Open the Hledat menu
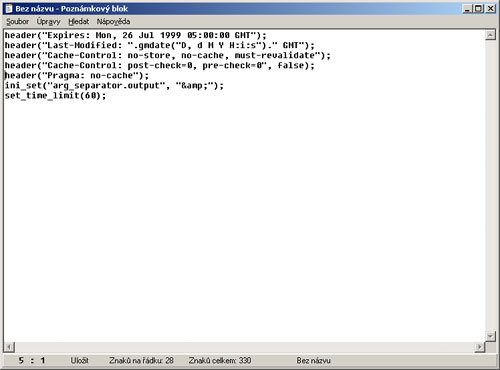500x370 pixels. click(x=79, y=22)
